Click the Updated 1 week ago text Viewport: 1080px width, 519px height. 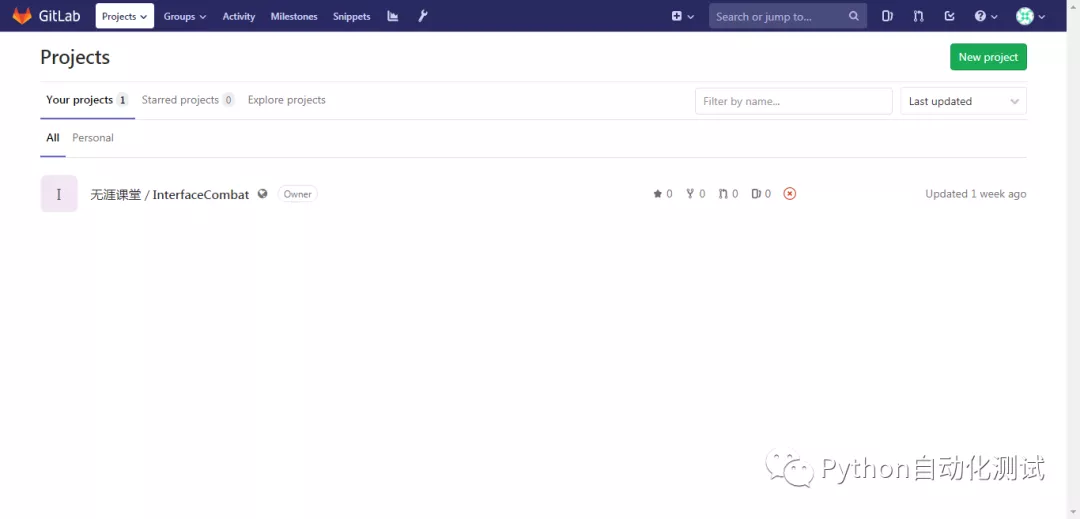click(976, 194)
